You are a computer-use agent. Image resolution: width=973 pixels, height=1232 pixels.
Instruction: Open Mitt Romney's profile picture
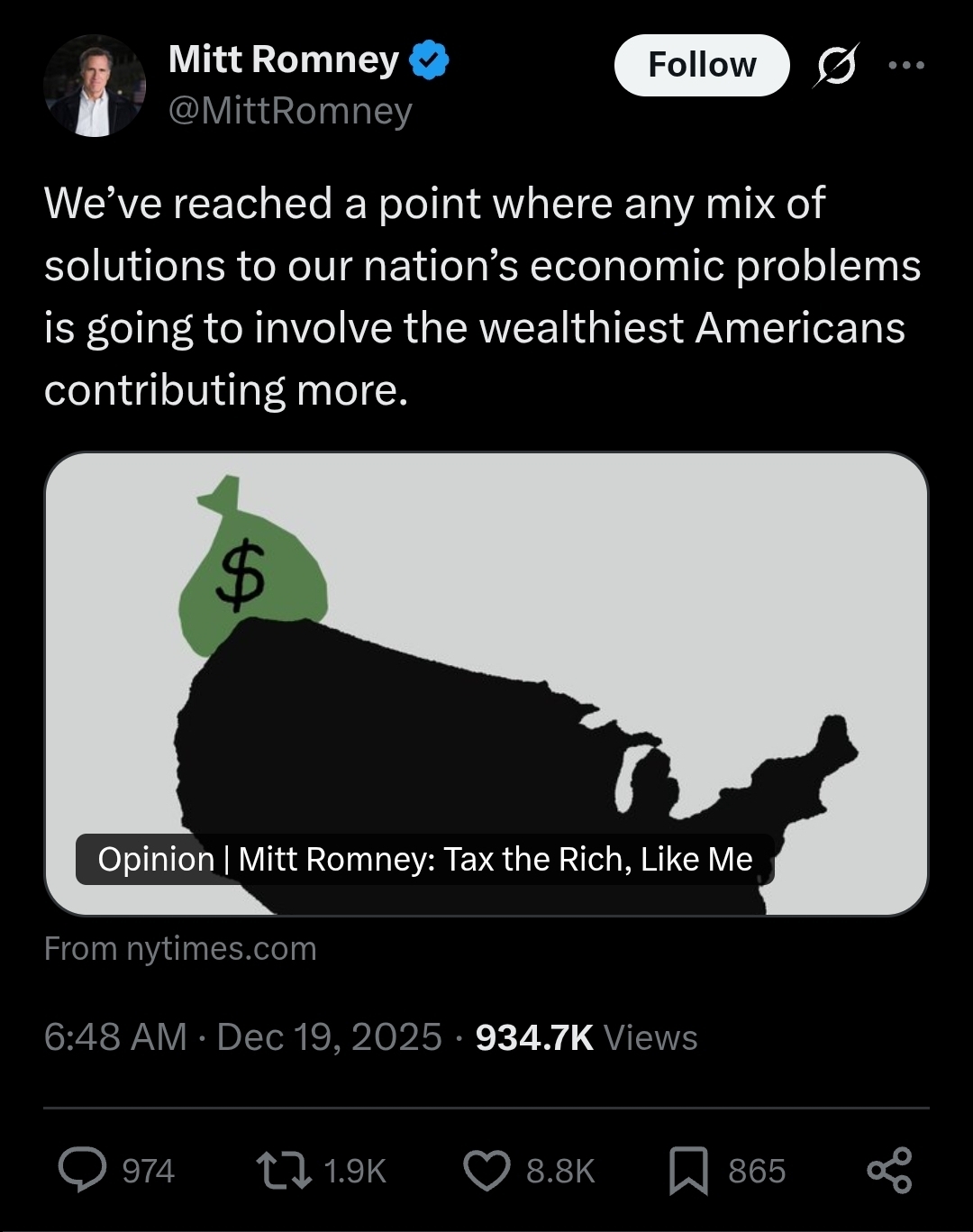click(94, 87)
